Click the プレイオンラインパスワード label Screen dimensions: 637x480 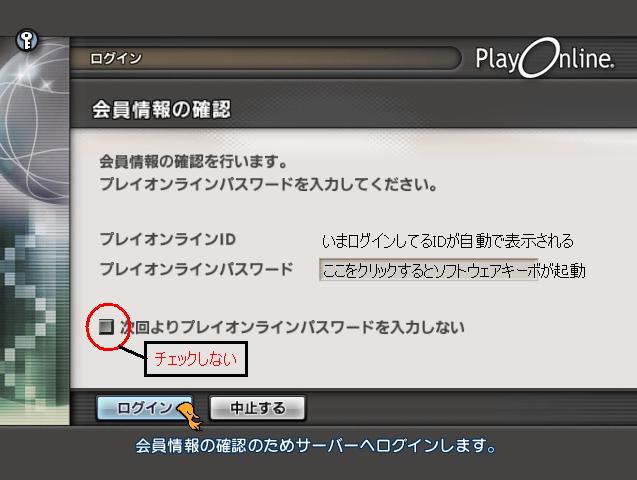197,269
